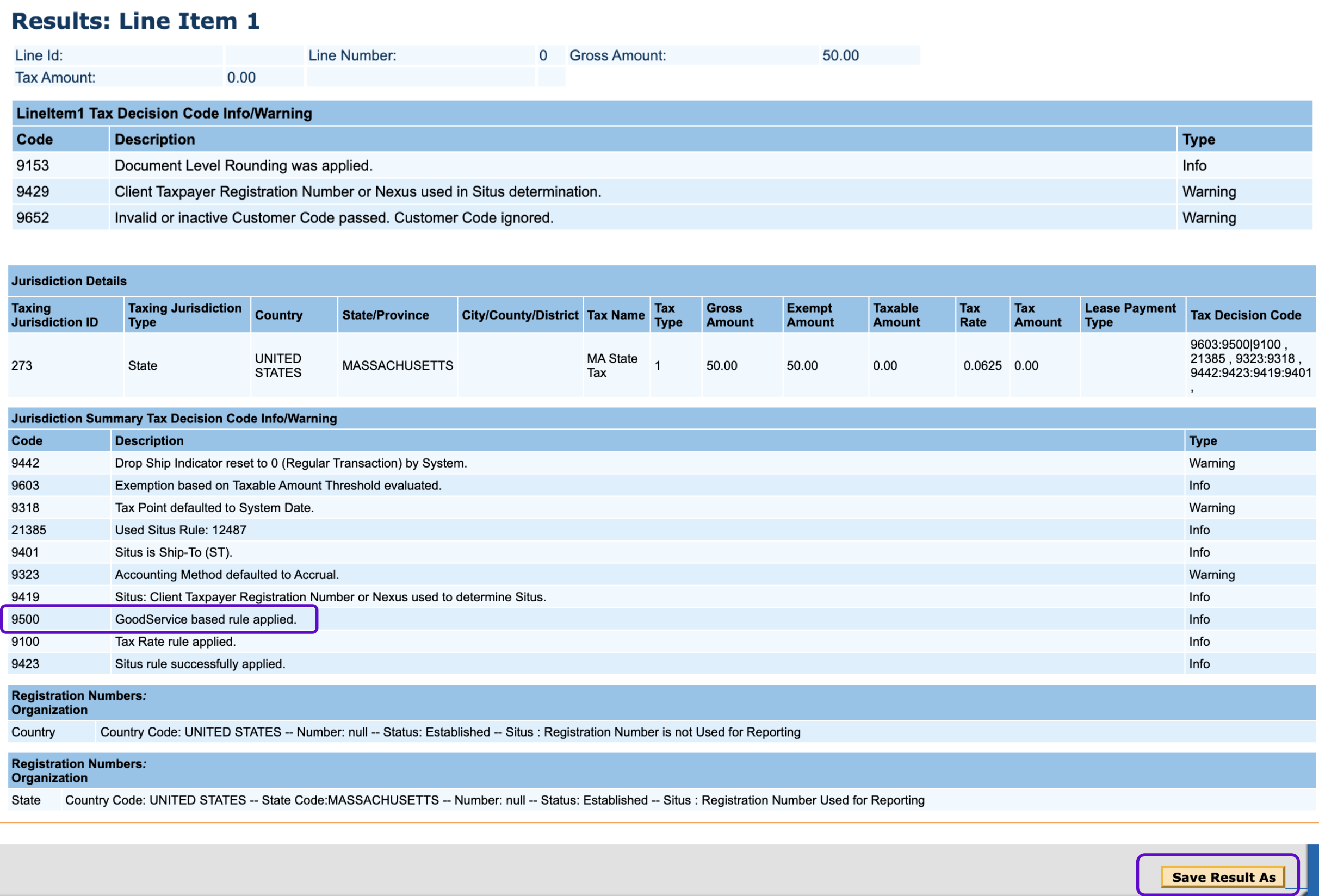Screen dimensions: 1319x896
Task: Click the Exempt Amount column header
Action: (809, 315)
